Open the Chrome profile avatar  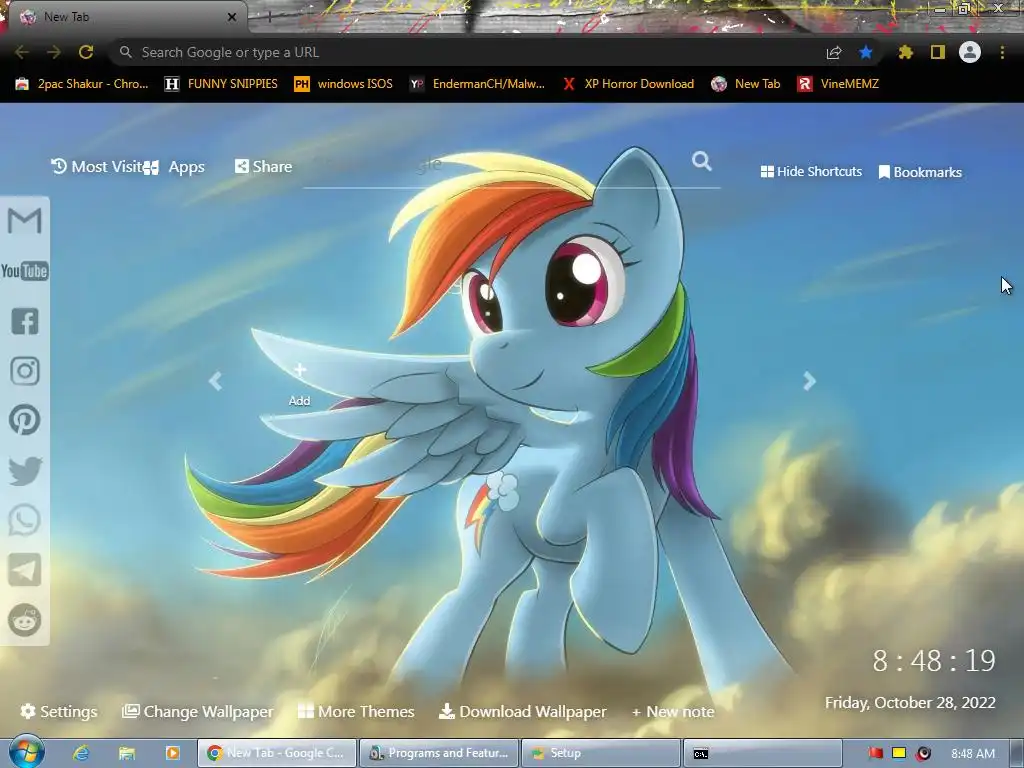coord(970,52)
